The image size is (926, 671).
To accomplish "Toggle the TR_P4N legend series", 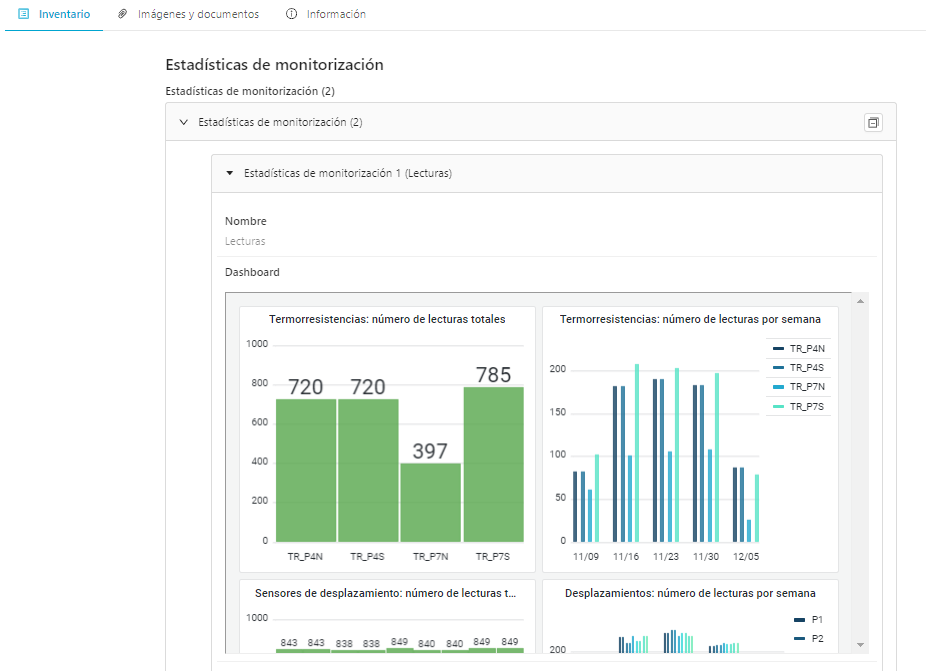I will click(x=798, y=348).
